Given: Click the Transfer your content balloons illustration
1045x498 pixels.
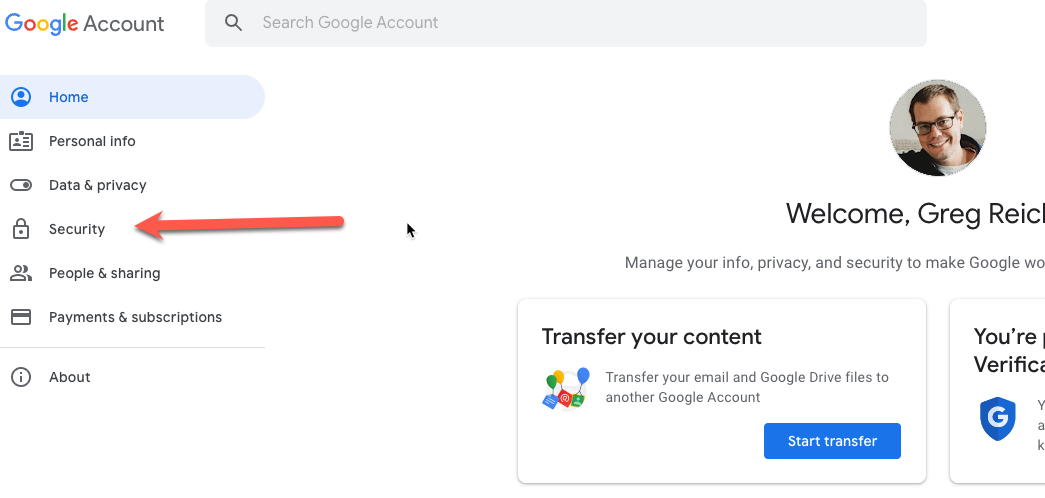Looking at the screenshot, I should click(565, 388).
